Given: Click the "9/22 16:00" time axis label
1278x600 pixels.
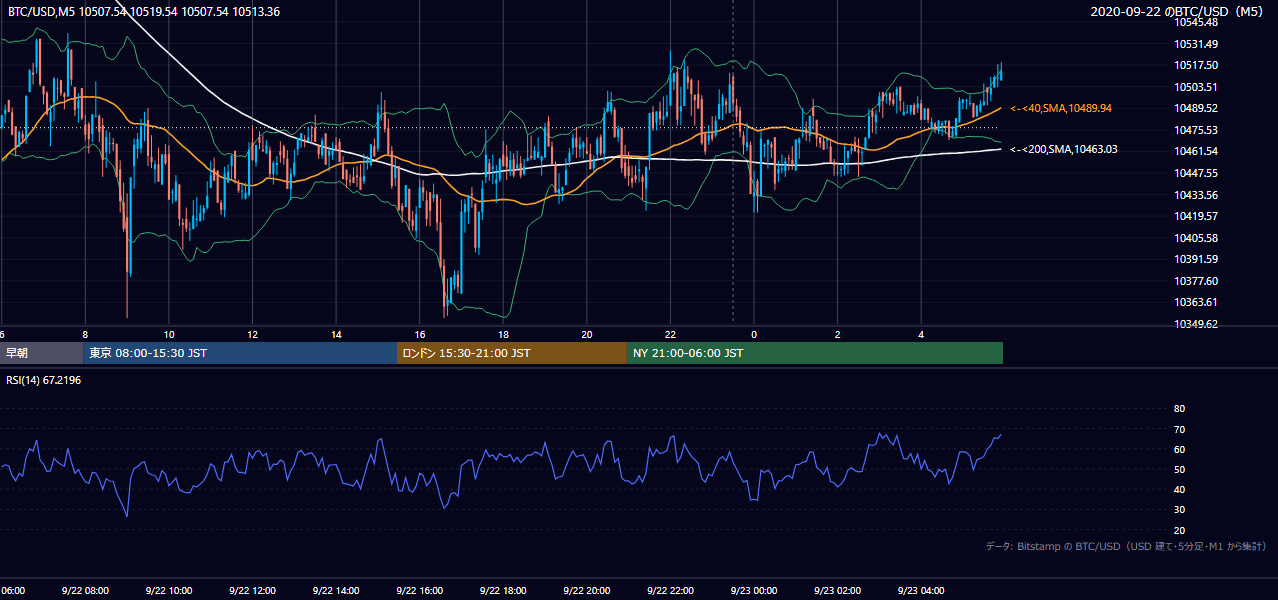Looking at the screenshot, I should (419, 591).
